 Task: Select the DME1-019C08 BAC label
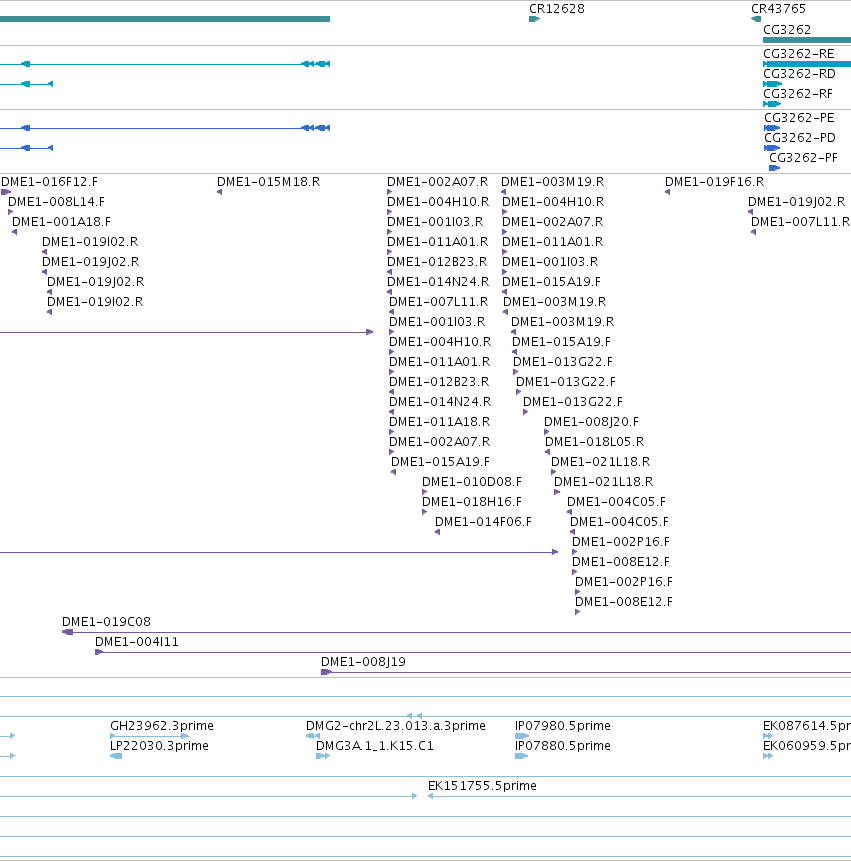[107, 622]
